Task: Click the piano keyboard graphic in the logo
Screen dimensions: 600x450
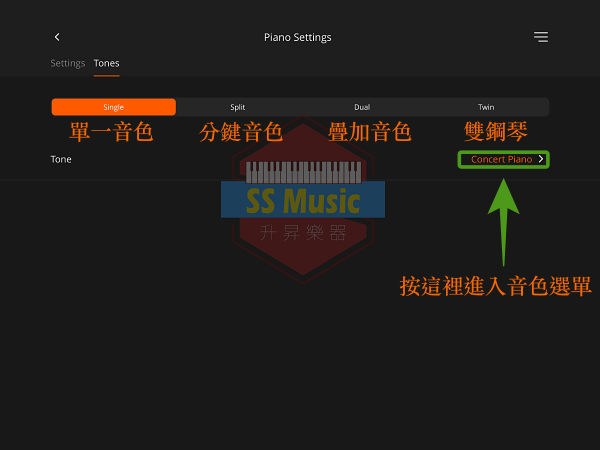Action: [x=302, y=171]
